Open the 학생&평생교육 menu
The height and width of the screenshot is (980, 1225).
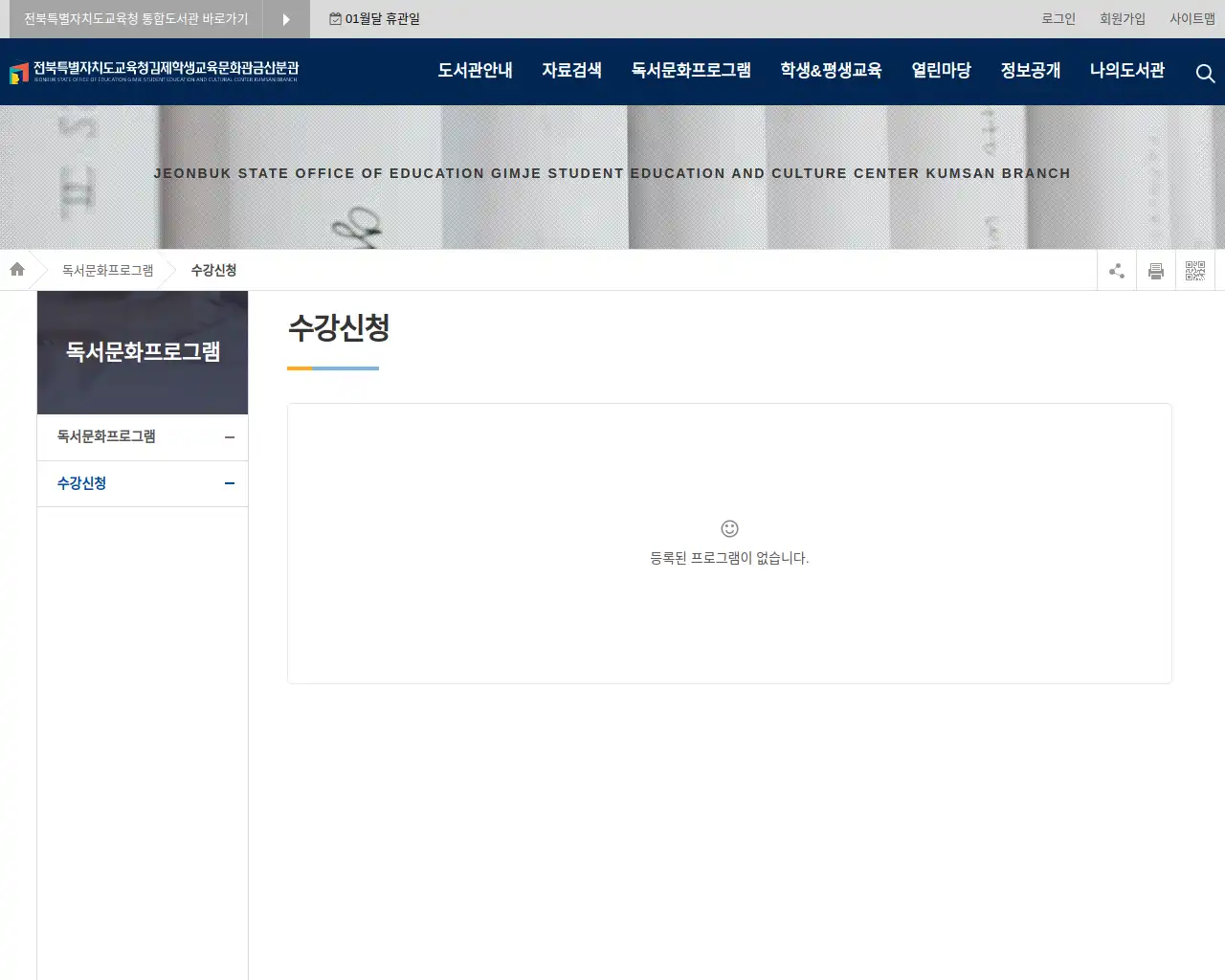[831, 70]
